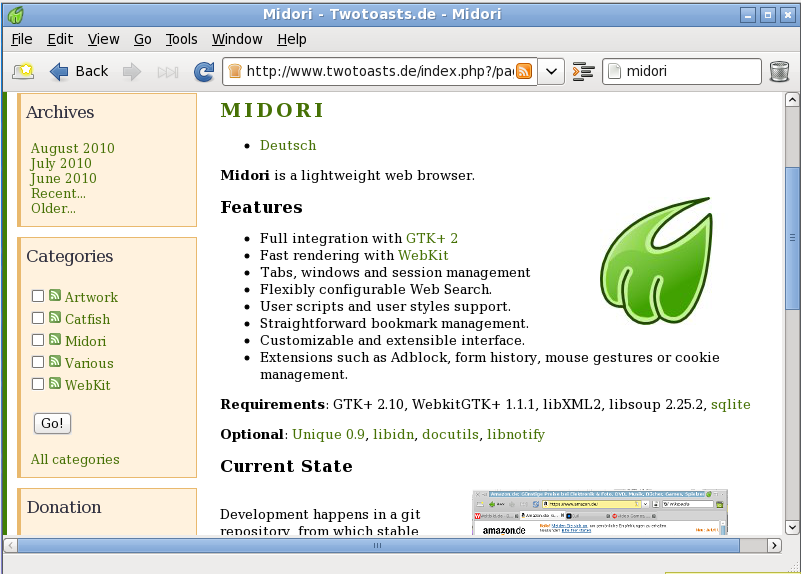This screenshot has width=801, height=574.
Task: Click the RSS feed icon in address bar
Action: pyautogui.click(x=524, y=71)
